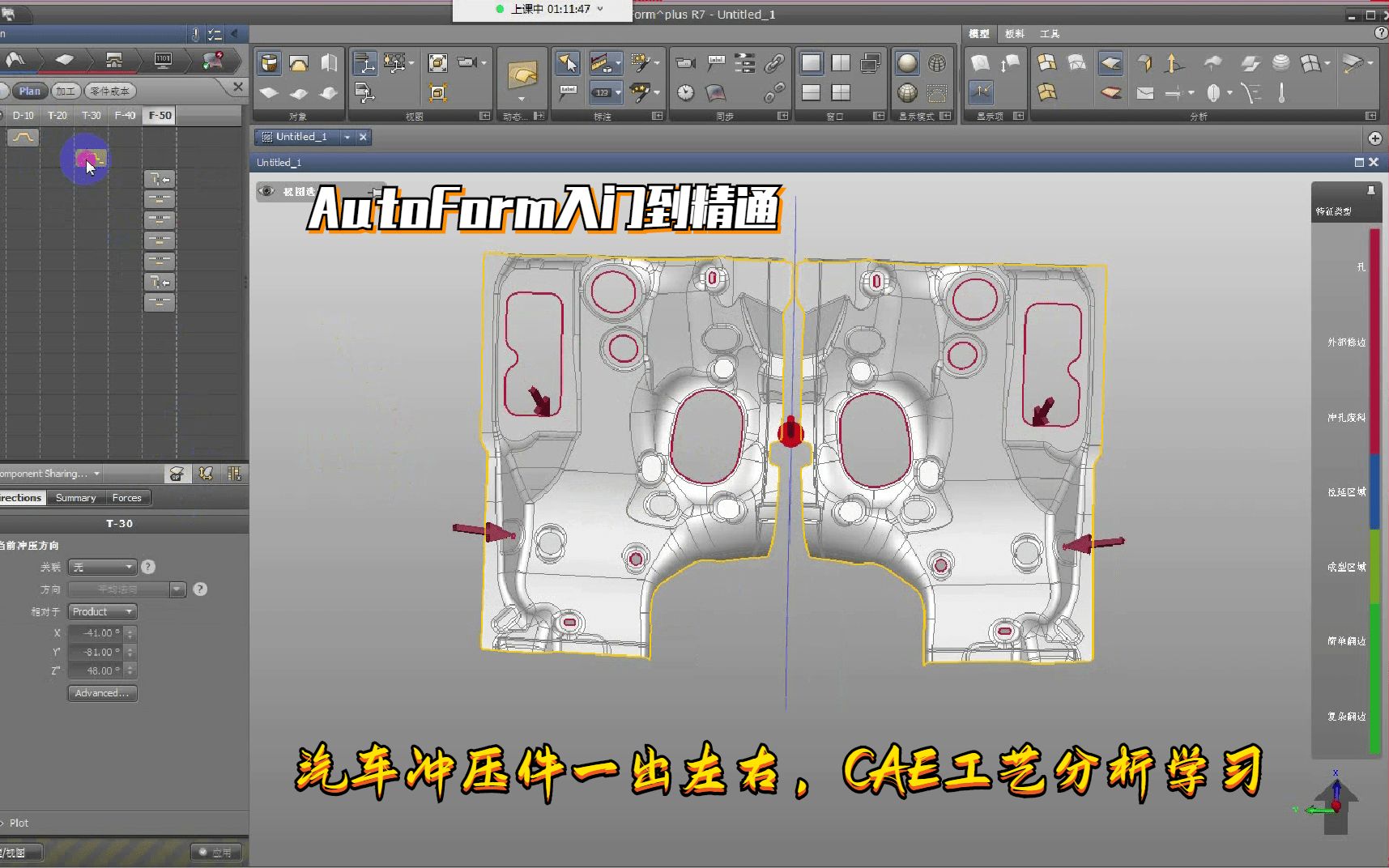The image size is (1389, 868).
Task: Click the X angle input field
Action: (x=96, y=633)
